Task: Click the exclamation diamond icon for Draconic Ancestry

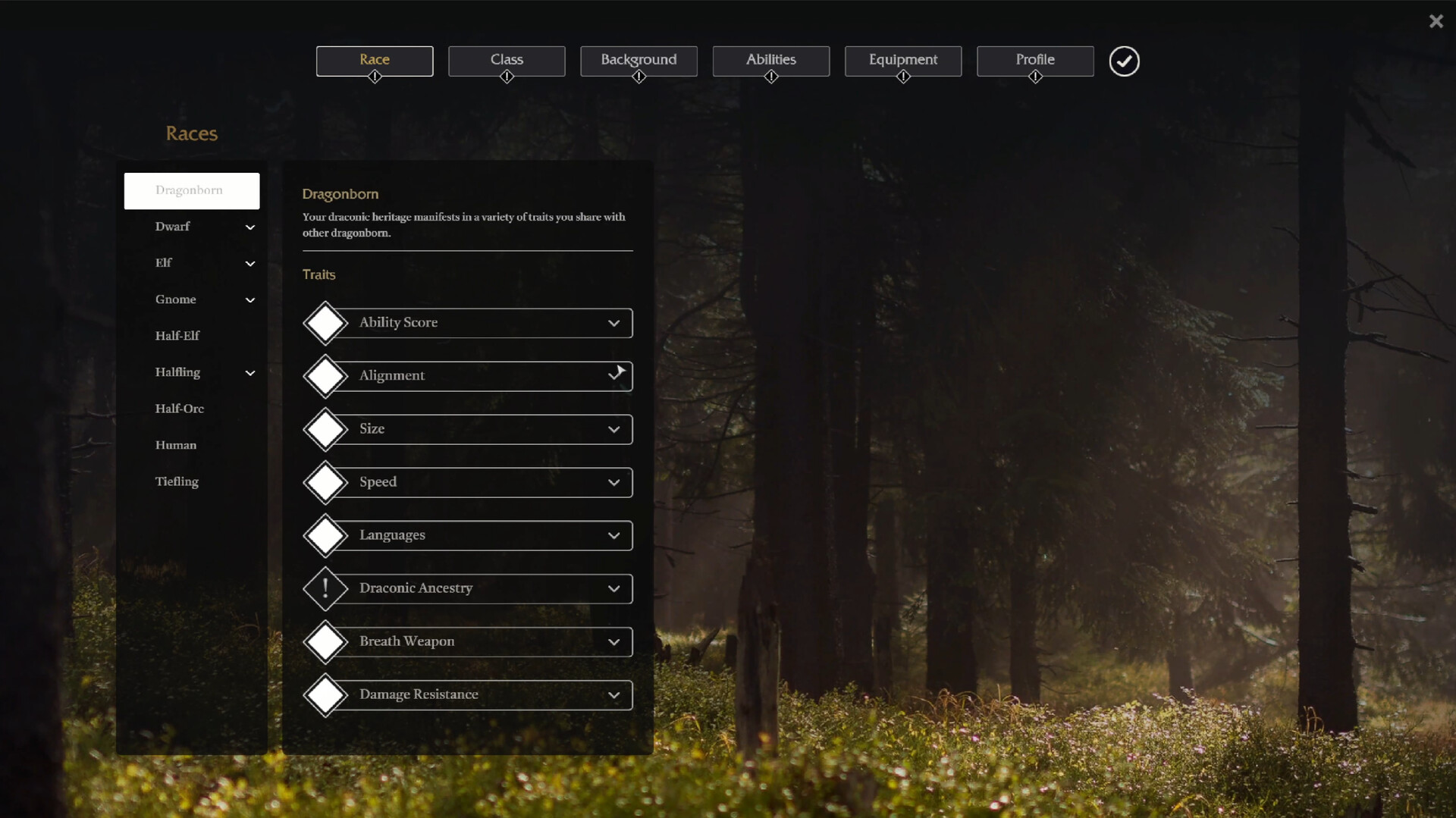Action: [x=325, y=588]
